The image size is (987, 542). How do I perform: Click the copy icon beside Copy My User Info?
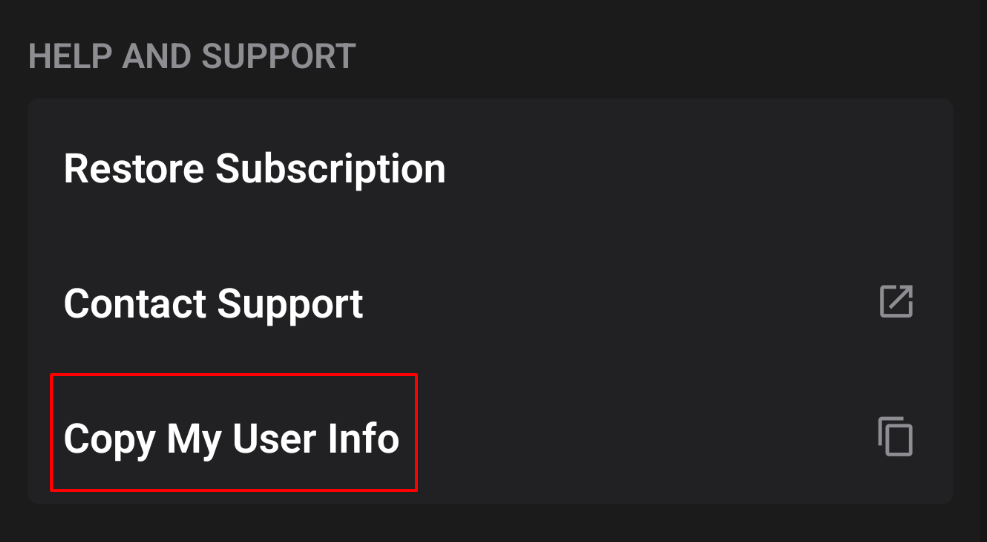(x=895, y=437)
